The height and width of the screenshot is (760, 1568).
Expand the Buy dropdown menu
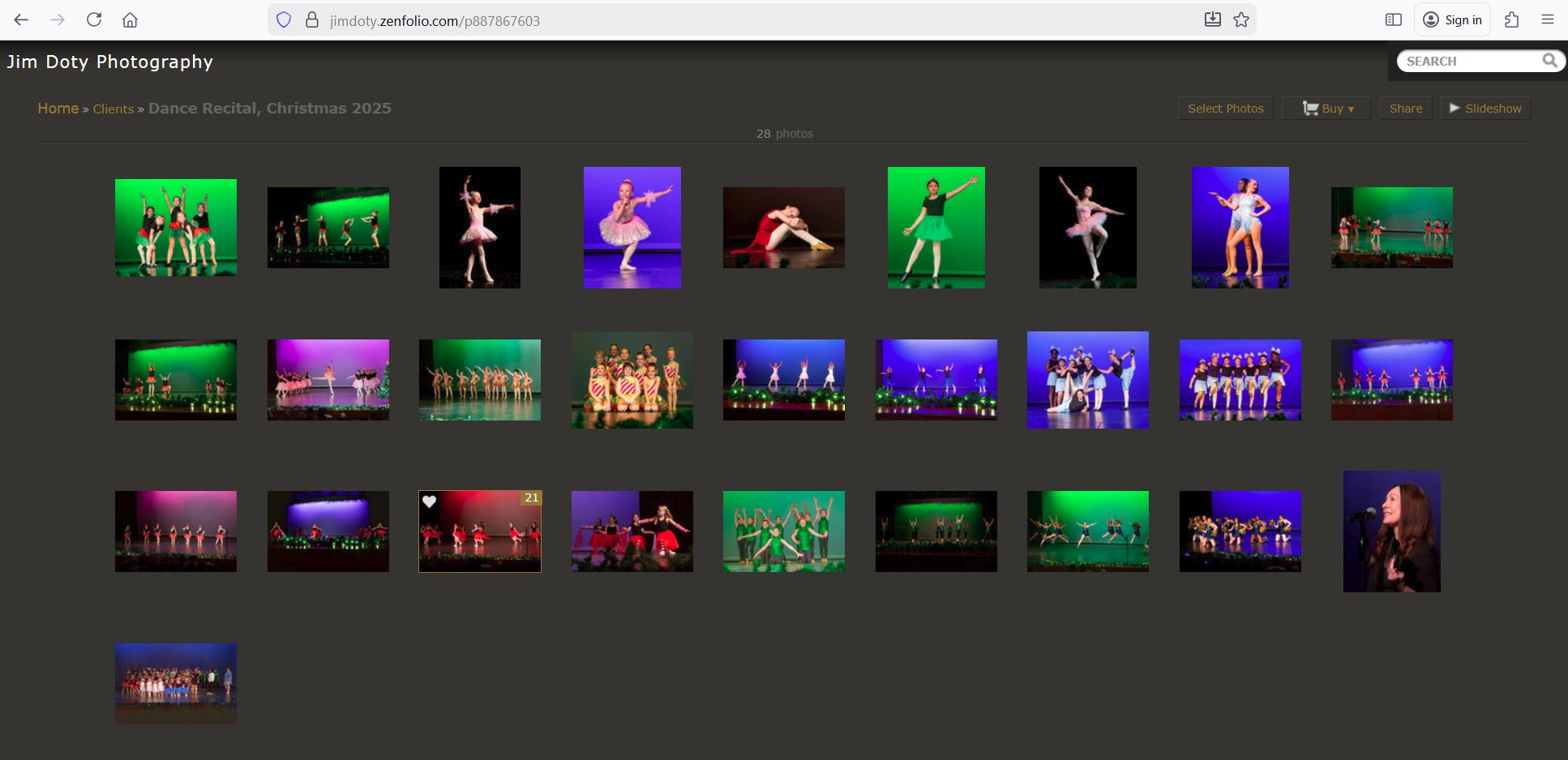click(1327, 109)
